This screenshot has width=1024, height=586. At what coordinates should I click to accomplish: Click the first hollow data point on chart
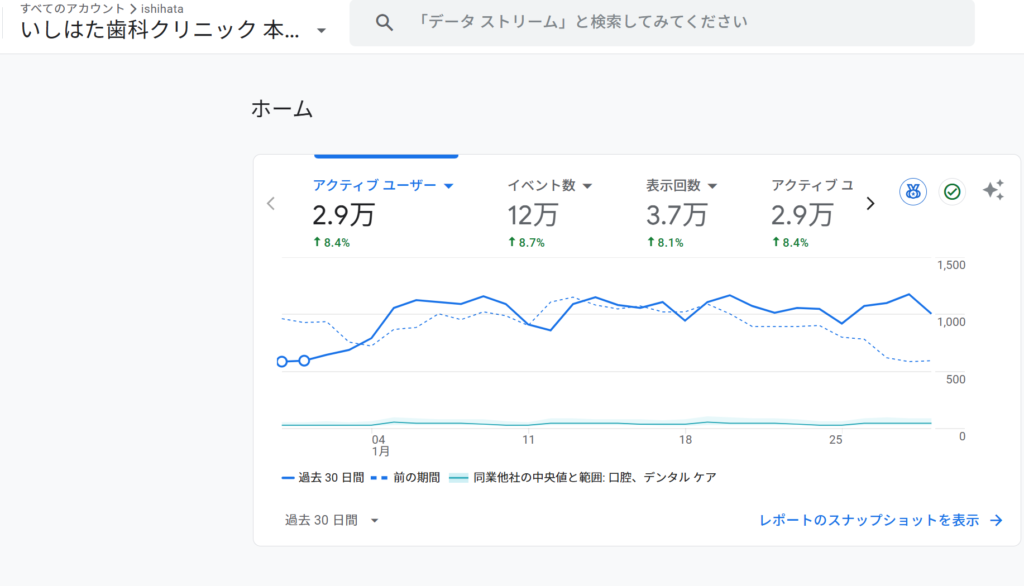tap(282, 361)
